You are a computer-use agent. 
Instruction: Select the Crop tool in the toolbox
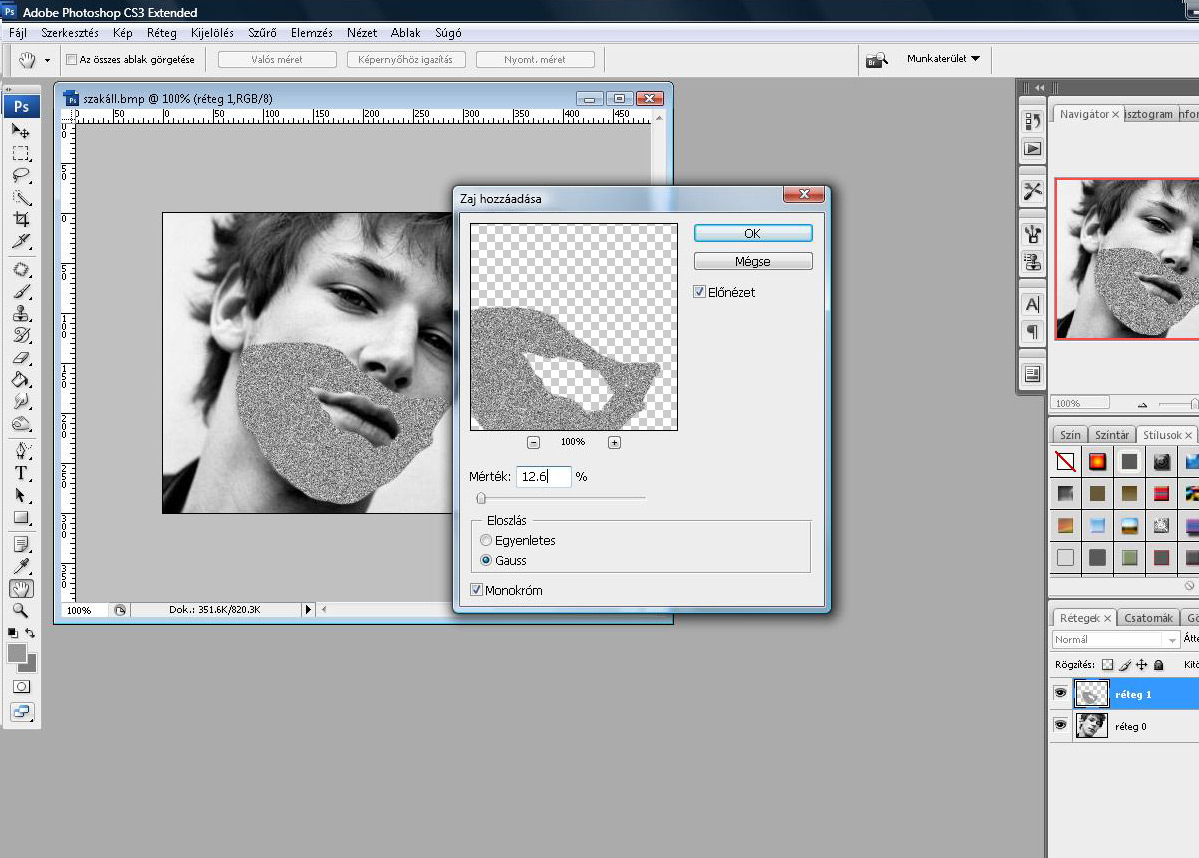[21, 219]
